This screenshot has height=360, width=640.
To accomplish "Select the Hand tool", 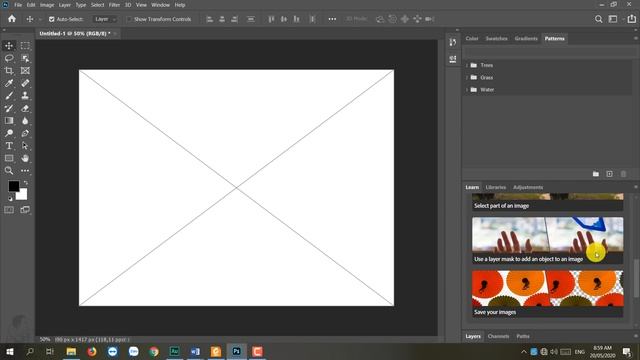I will coord(25,158).
